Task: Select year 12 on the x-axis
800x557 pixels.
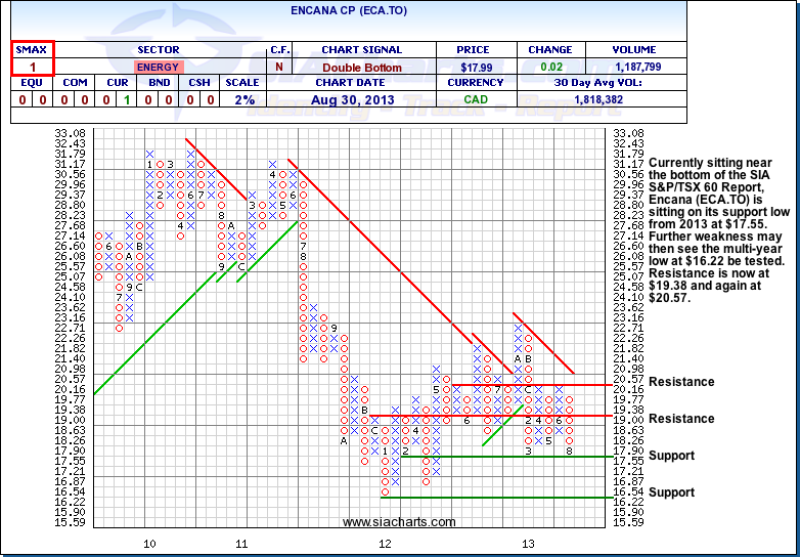Action: click(385, 543)
